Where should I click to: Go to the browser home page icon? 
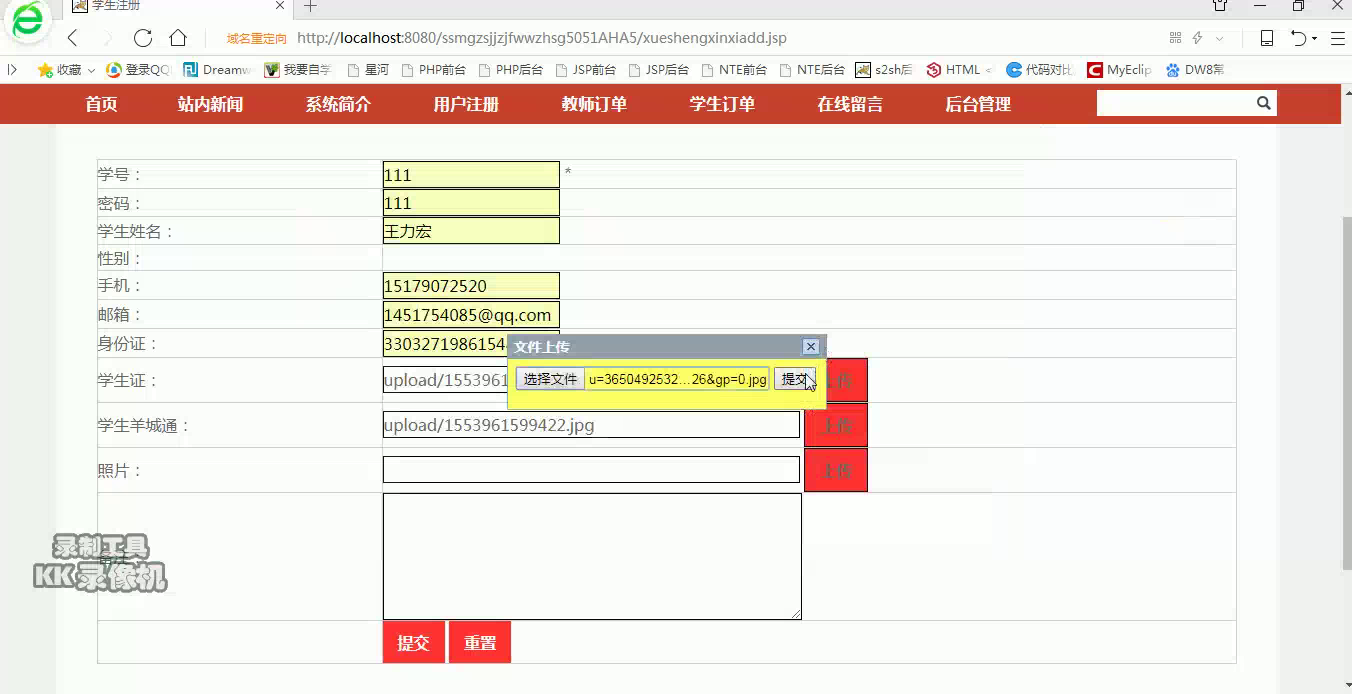pos(178,38)
